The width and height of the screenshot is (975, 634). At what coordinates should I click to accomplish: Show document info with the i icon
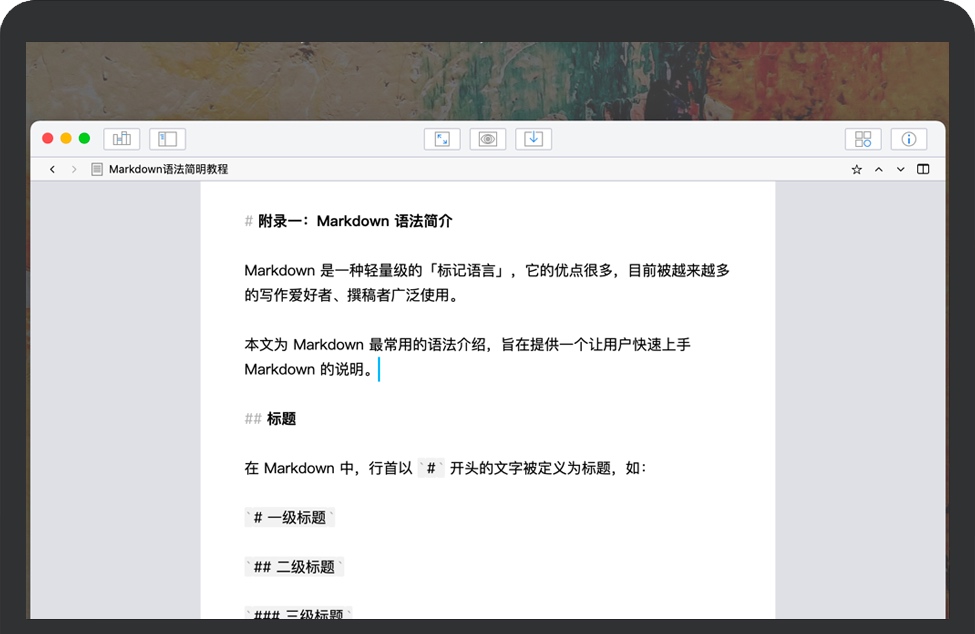click(x=909, y=139)
